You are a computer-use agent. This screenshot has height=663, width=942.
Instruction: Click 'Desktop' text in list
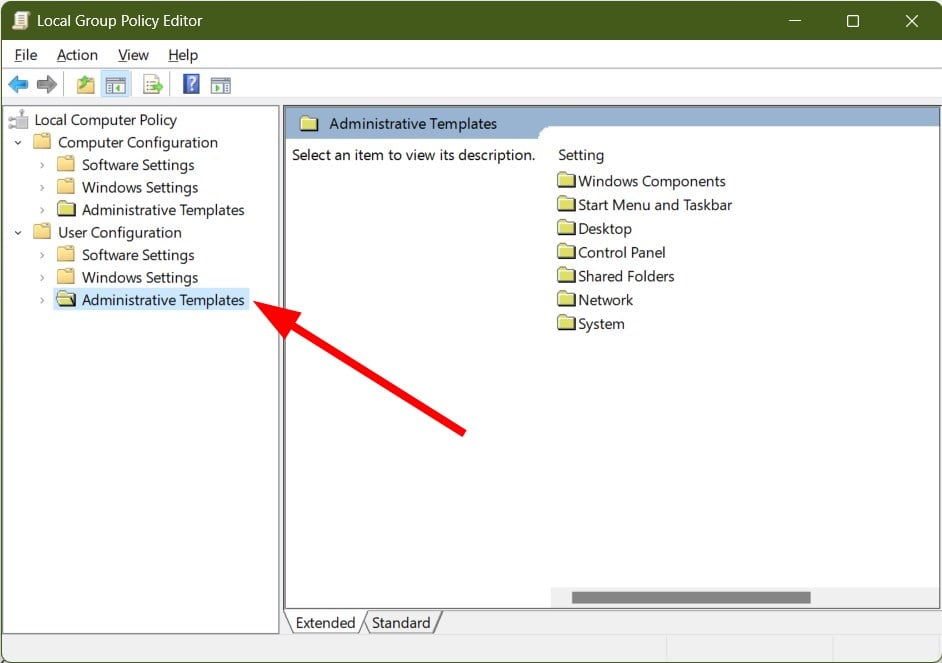coord(605,228)
